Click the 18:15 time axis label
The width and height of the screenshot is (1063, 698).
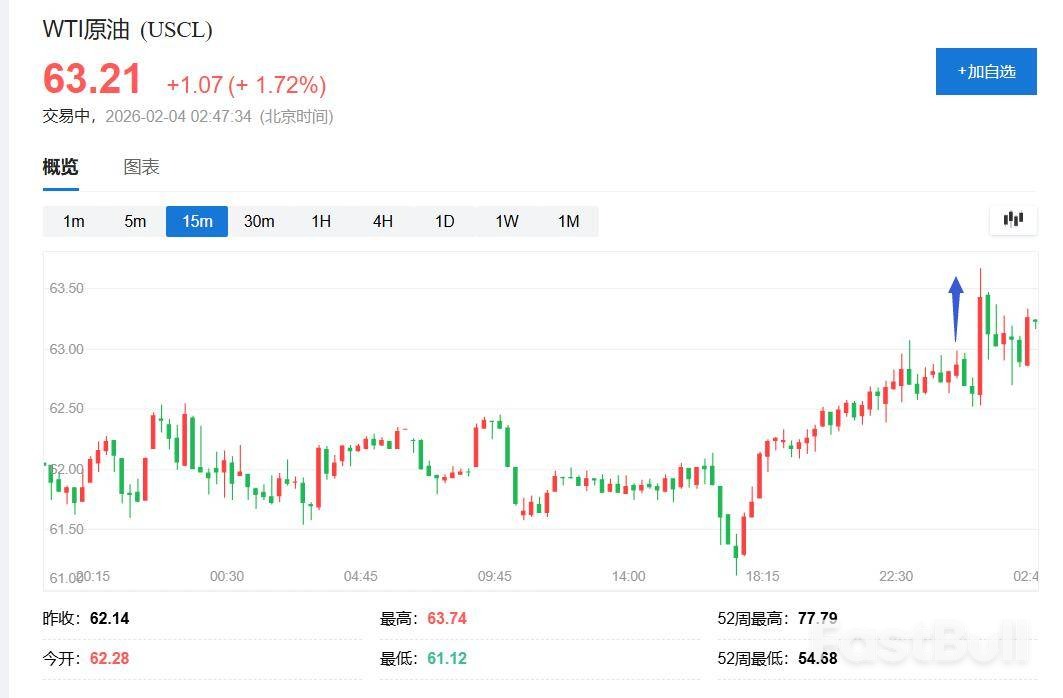click(x=763, y=576)
